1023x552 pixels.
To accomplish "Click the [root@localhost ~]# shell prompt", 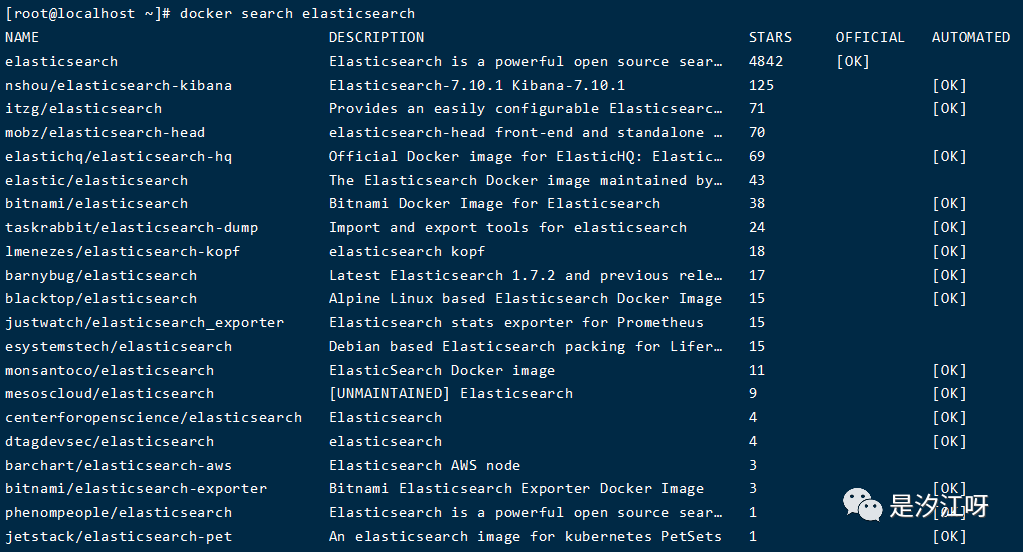I will pyautogui.click(x=88, y=13).
